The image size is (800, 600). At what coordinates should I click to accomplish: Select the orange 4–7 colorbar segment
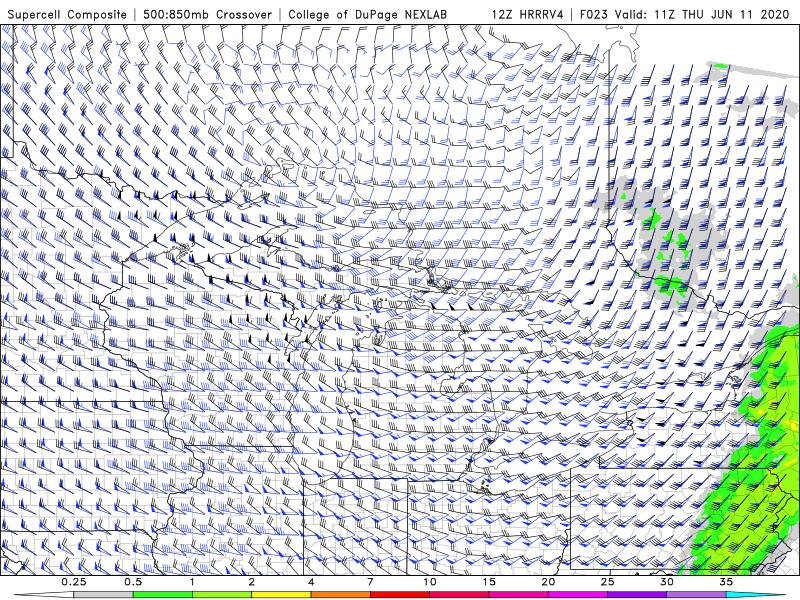tap(340, 595)
